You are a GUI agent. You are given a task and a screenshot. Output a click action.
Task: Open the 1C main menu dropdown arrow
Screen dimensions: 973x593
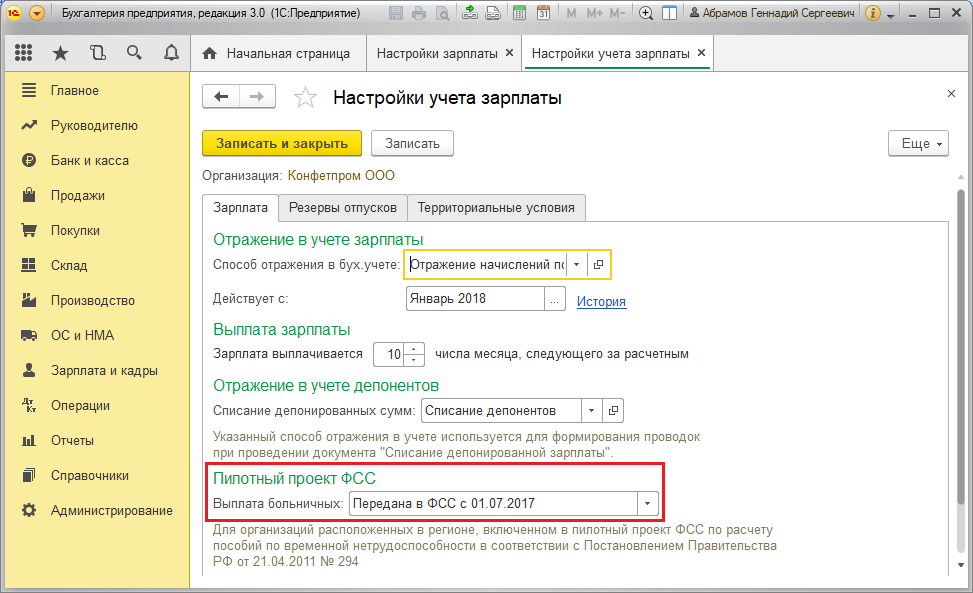(x=37, y=13)
